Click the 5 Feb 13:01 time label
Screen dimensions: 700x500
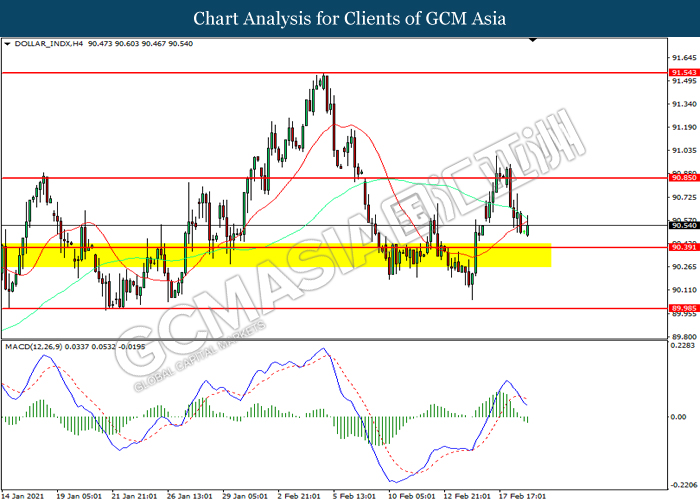click(354, 496)
